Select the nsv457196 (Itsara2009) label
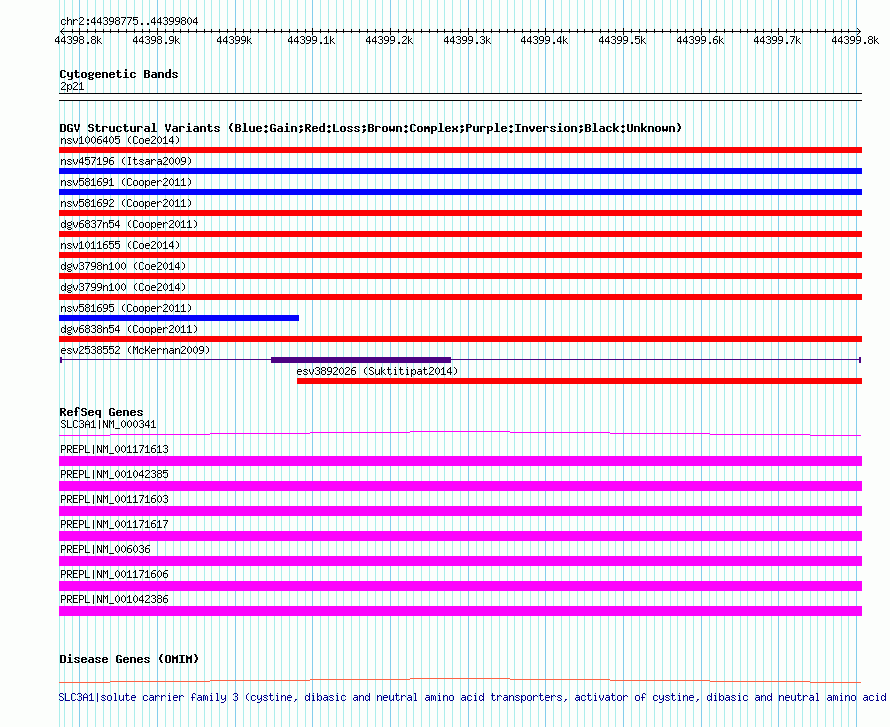The height and width of the screenshot is (727, 890). click(x=126, y=161)
